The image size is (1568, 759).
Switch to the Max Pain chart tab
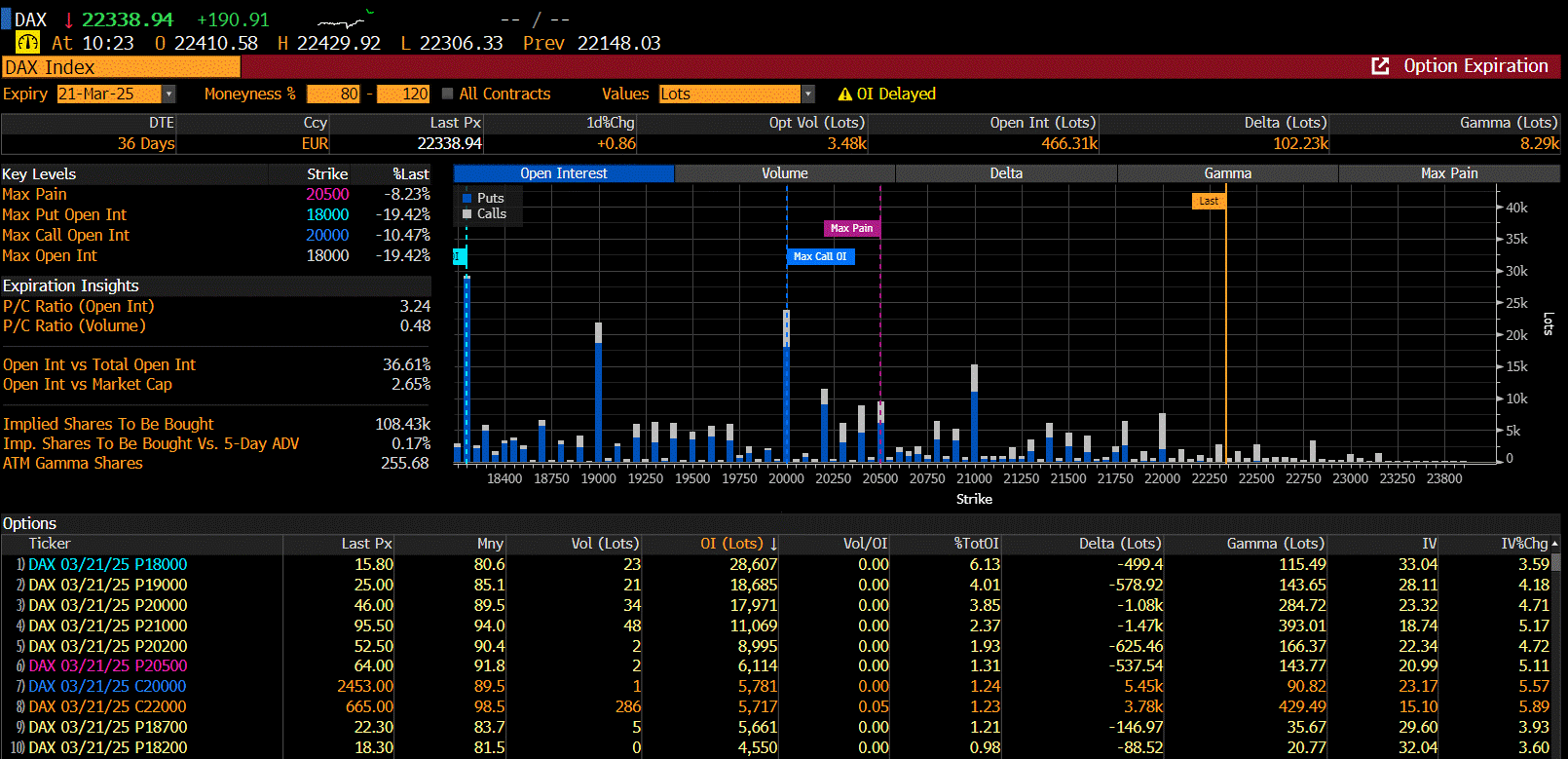point(1449,173)
